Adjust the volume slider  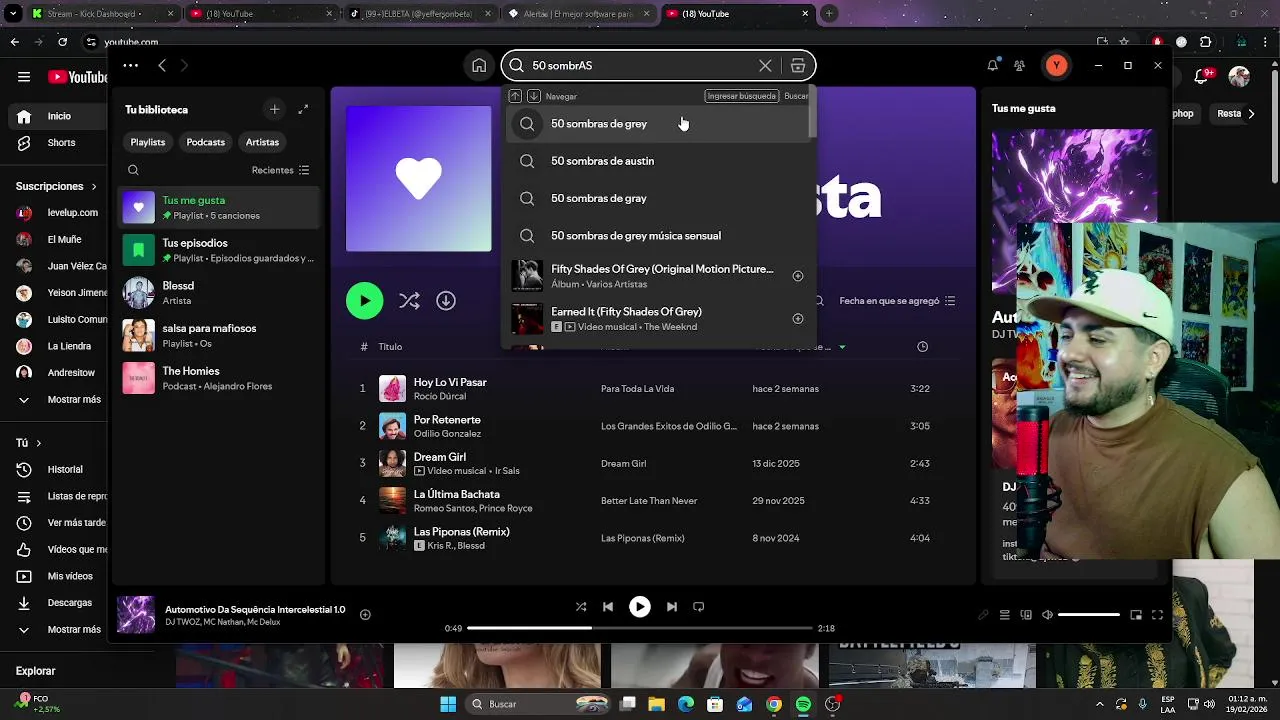[x=1089, y=615]
